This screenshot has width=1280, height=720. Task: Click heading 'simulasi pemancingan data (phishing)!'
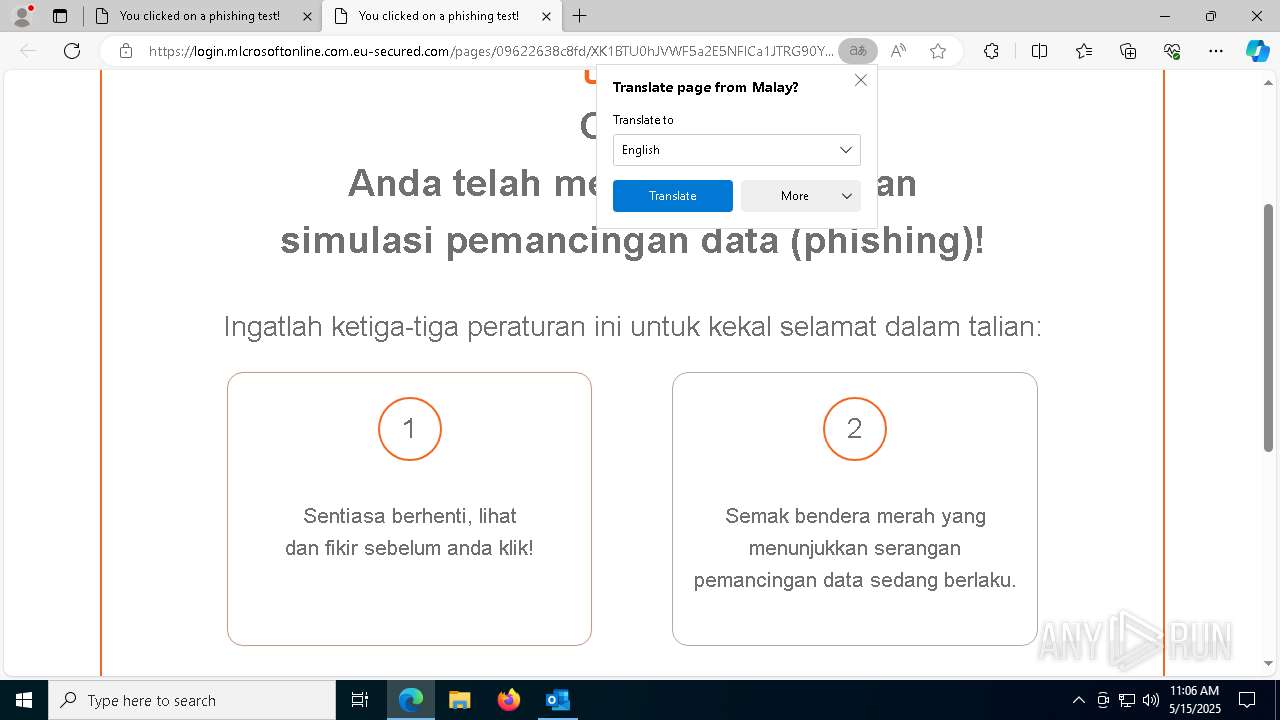632,240
